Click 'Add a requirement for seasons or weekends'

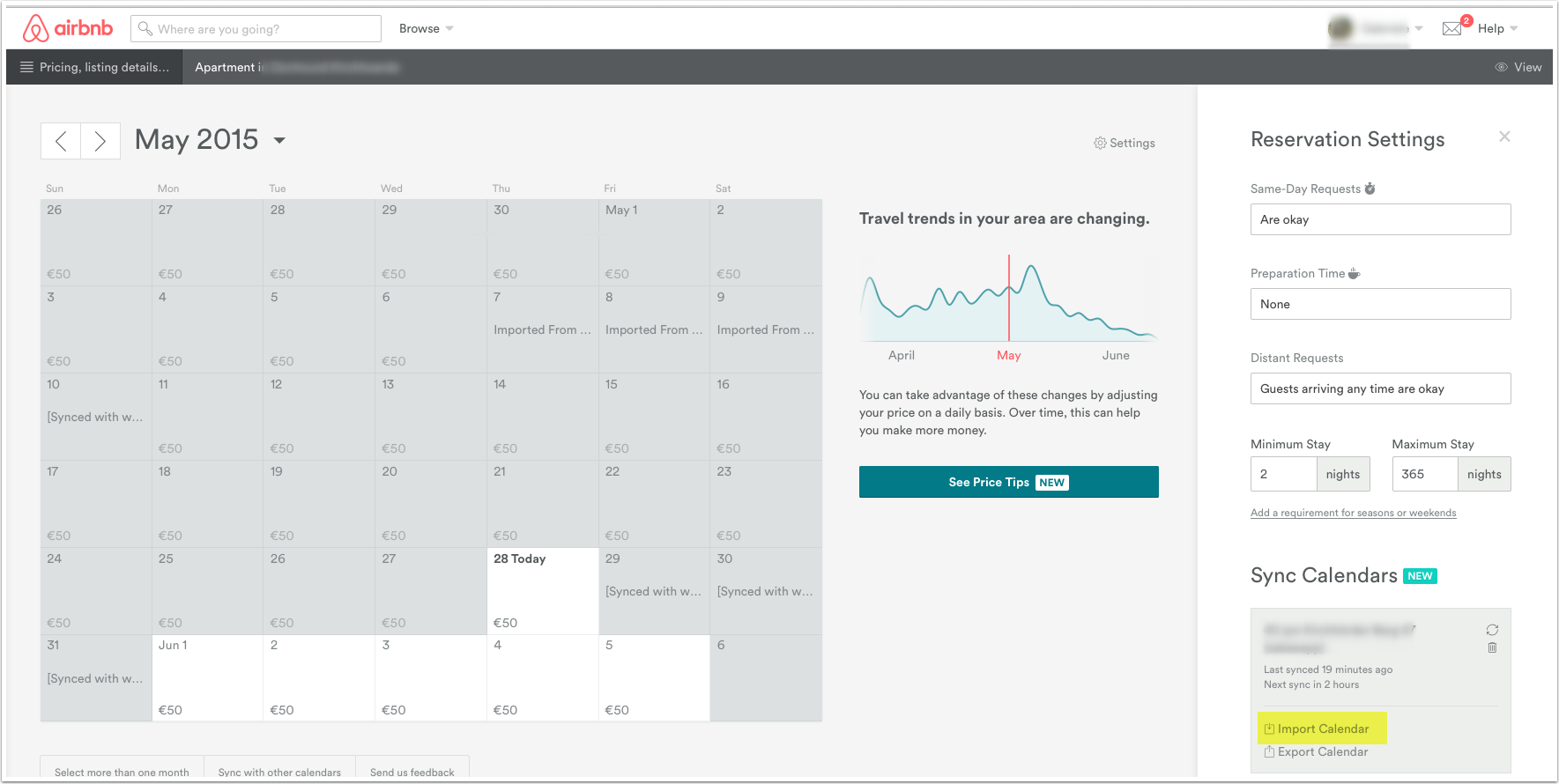coord(1353,513)
